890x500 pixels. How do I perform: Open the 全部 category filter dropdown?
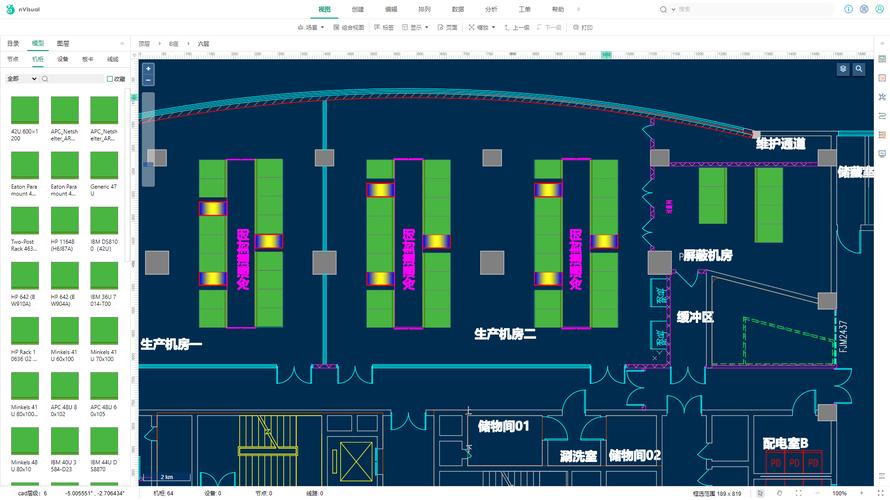pyautogui.click(x=22, y=79)
